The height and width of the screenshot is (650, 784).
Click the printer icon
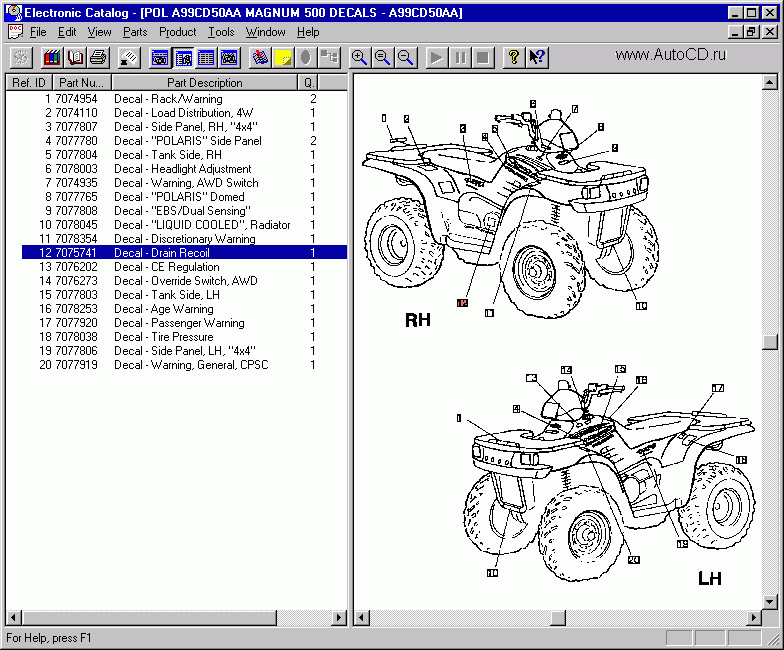point(98,58)
